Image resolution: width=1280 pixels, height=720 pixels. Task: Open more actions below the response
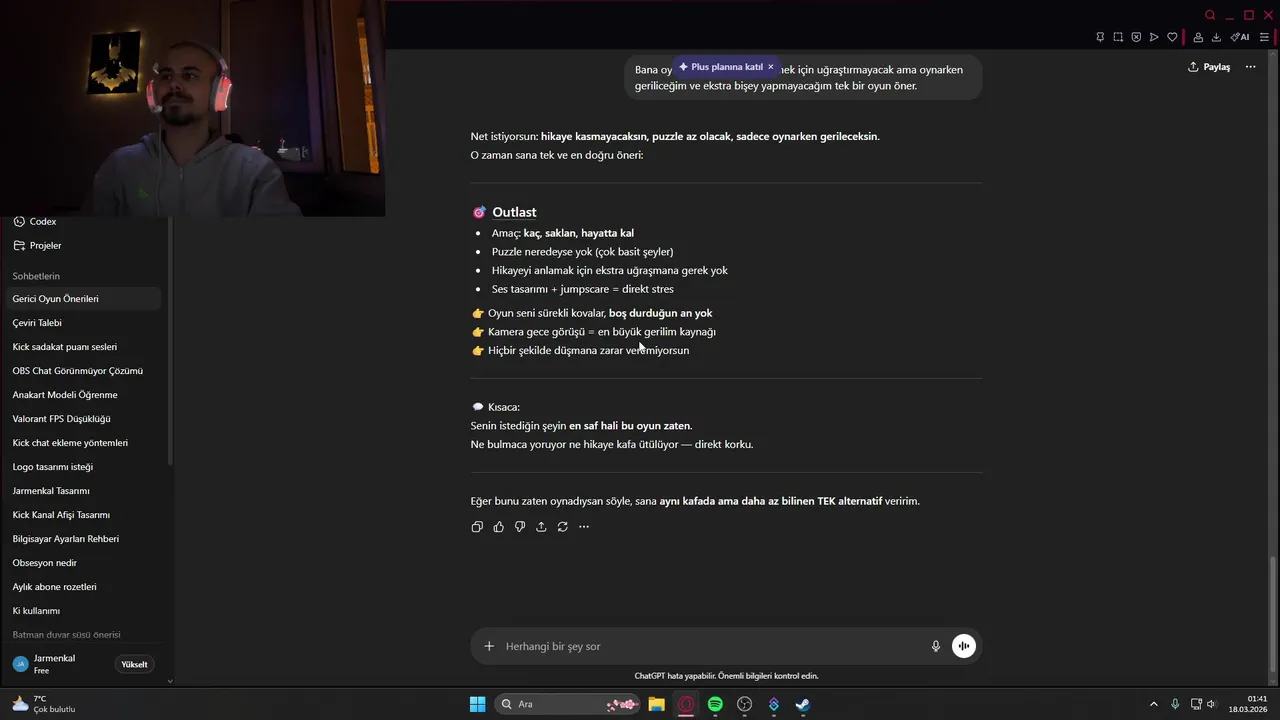584,527
